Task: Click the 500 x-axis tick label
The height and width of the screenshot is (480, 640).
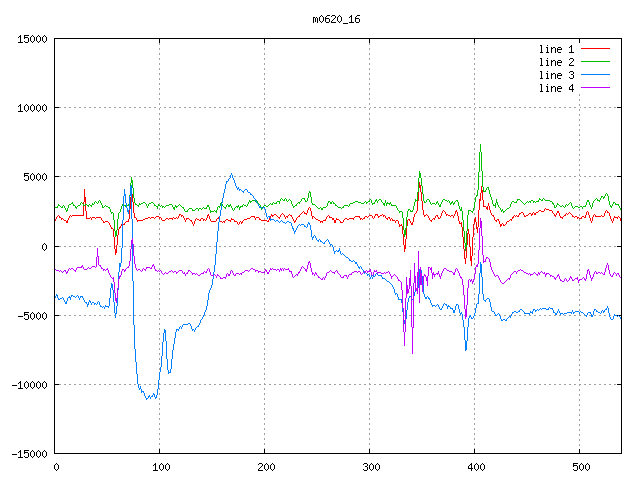Action: (579, 467)
